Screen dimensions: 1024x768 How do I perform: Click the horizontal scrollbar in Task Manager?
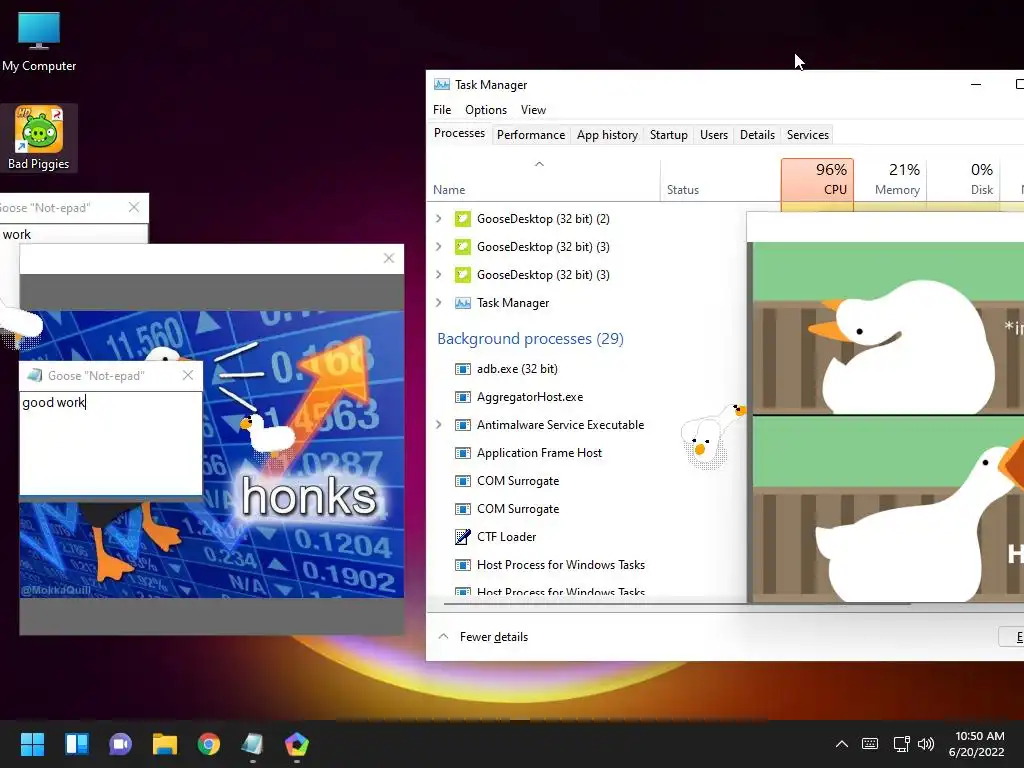(677, 604)
